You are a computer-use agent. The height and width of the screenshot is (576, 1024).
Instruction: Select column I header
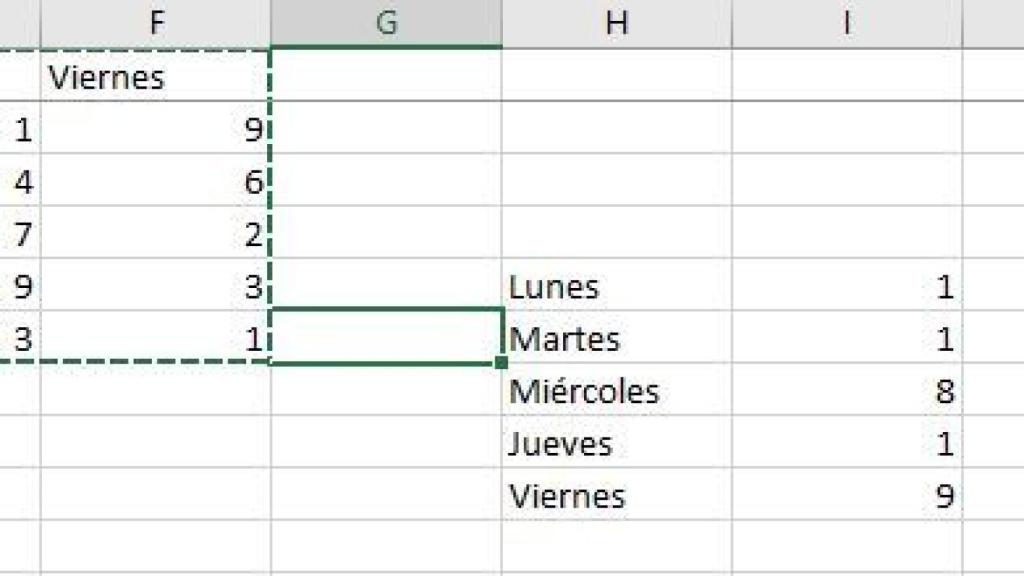[848, 20]
